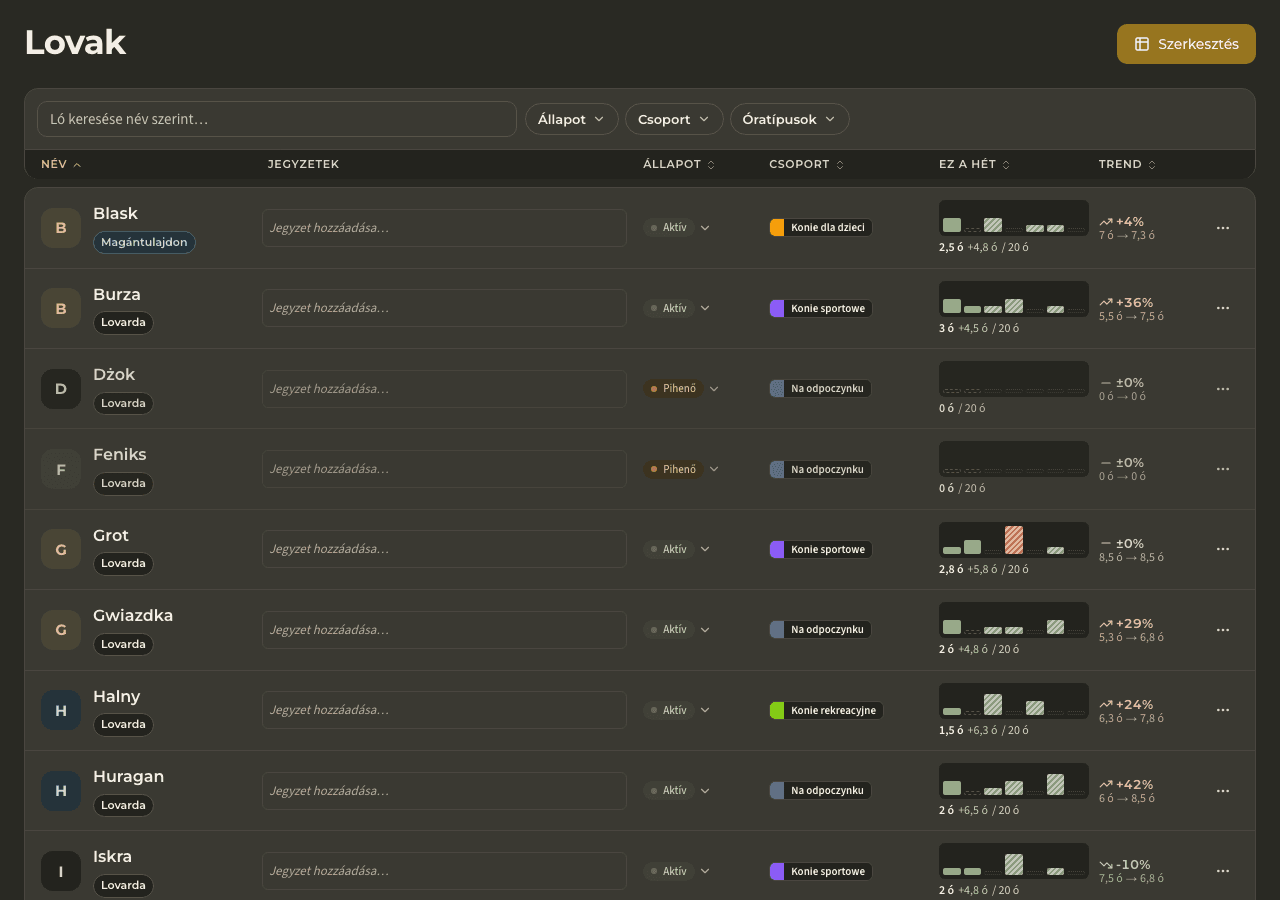Click the note field for Grot
The height and width of the screenshot is (900, 1280).
pyautogui.click(x=444, y=549)
